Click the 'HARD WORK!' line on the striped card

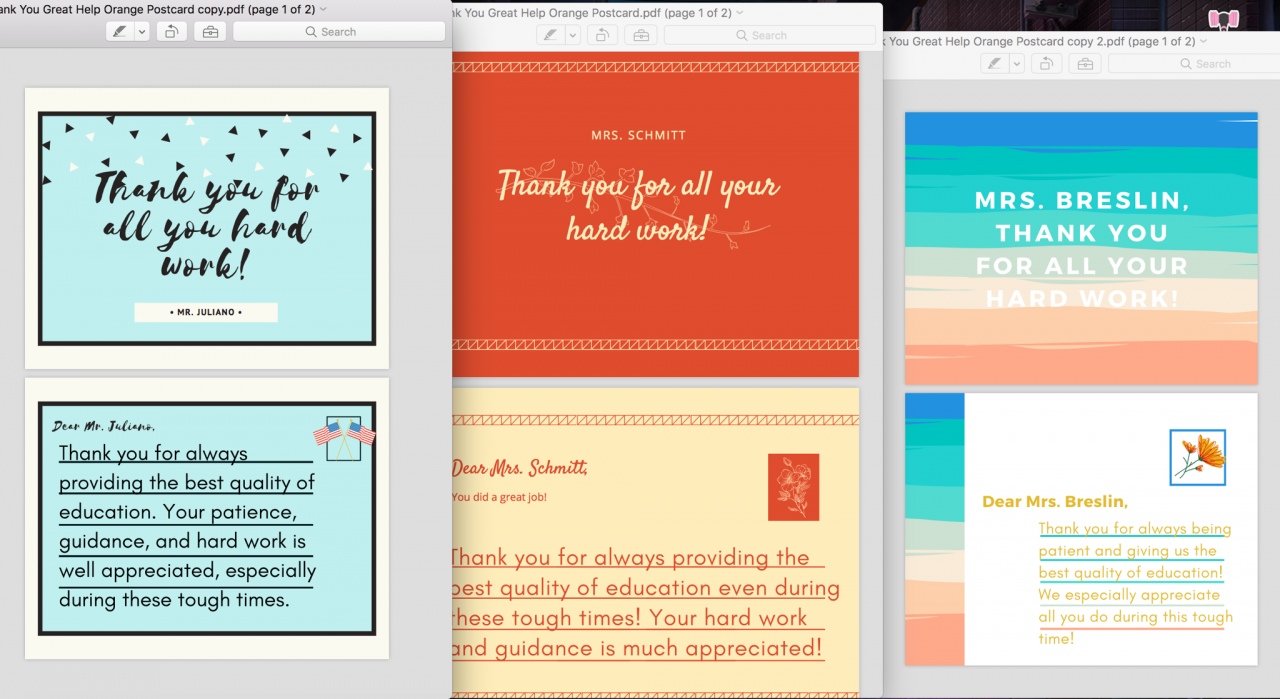1082,299
